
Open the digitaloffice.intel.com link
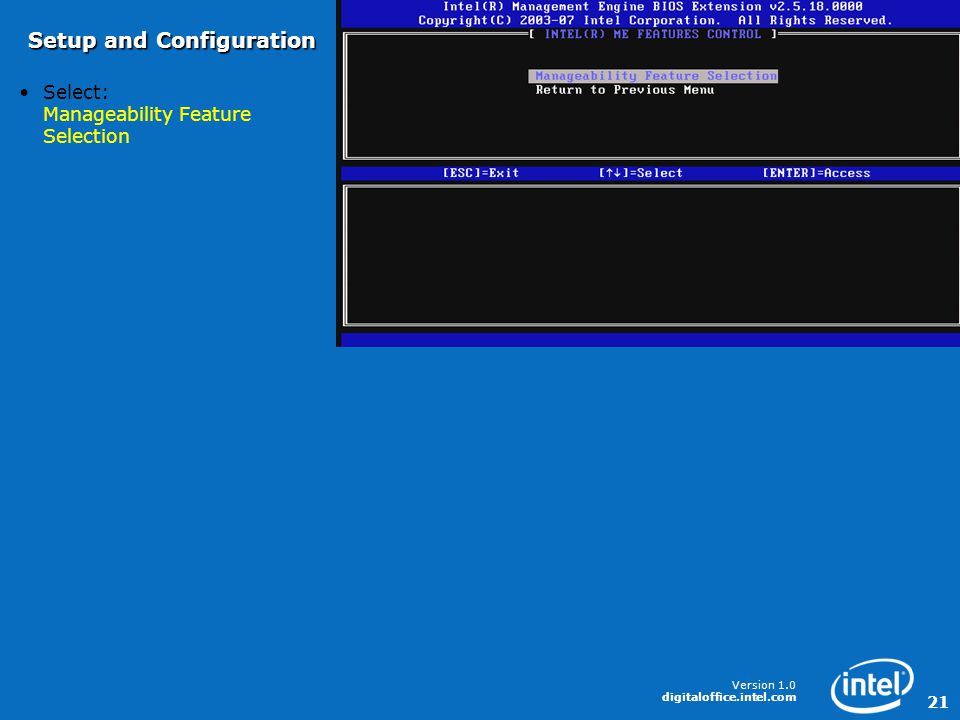[729, 697]
